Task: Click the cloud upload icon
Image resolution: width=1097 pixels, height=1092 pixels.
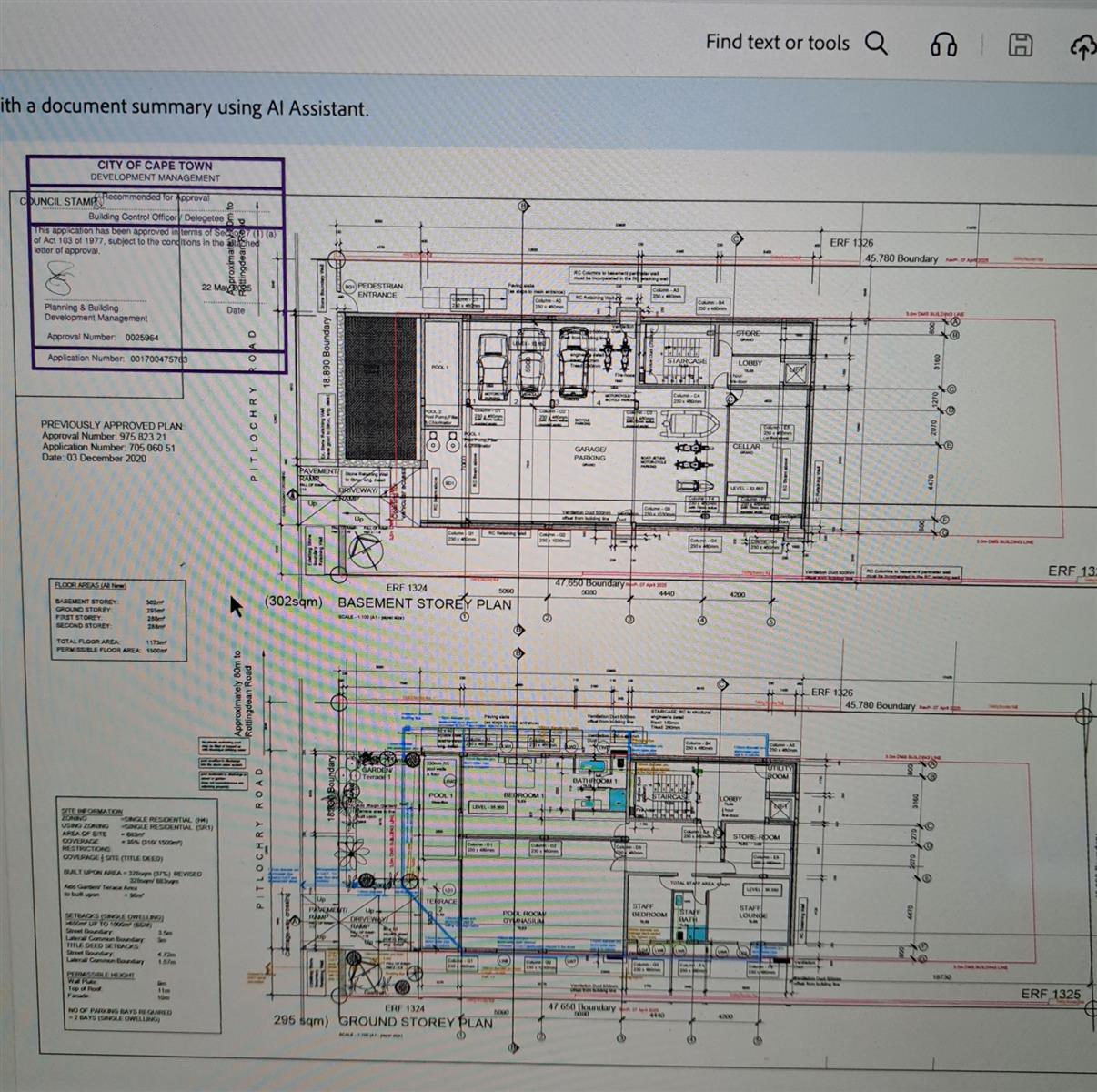Action: [x=1082, y=47]
